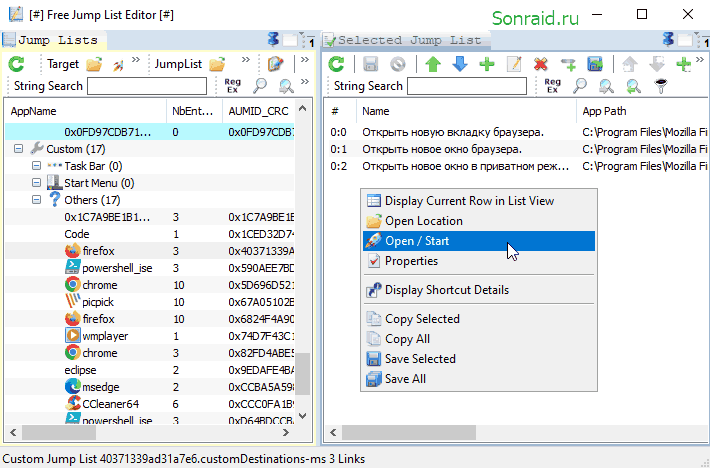The width and height of the screenshot is (710, 468).
Task: Pin the Selected Jump List panel
Action: point(668,40)
